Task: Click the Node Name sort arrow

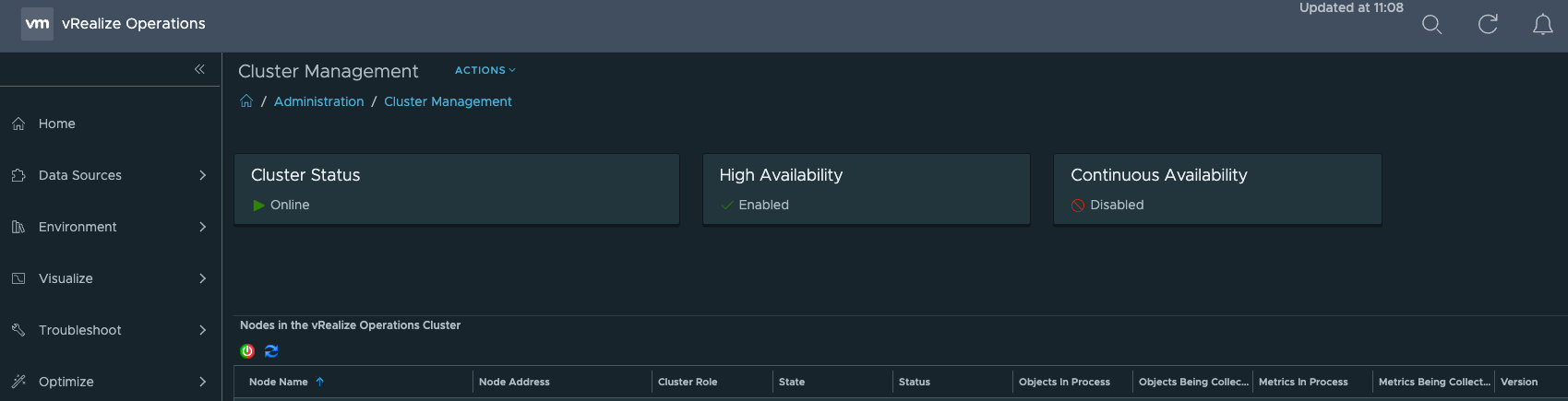Action: click(319, 382)
